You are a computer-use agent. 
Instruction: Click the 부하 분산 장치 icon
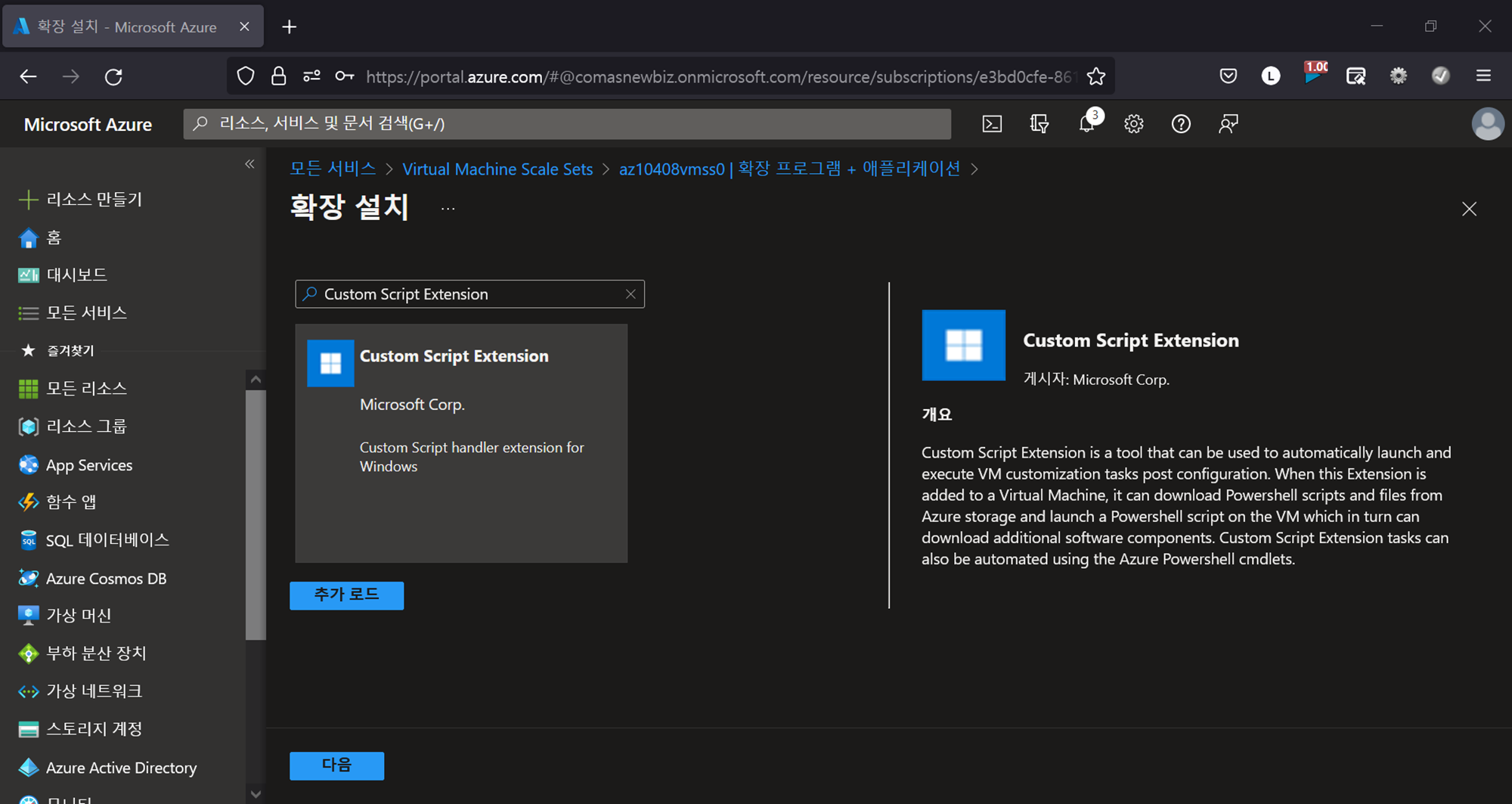pos(29,653)
